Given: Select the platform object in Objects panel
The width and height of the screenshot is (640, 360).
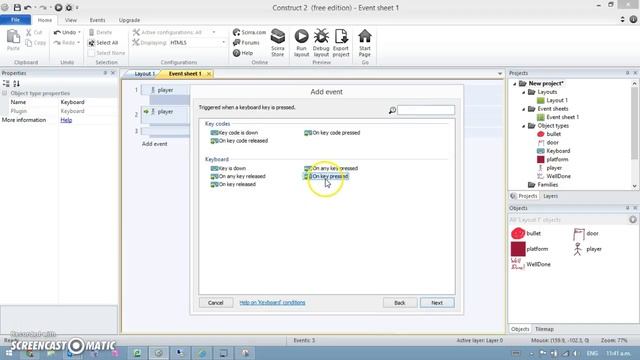Looking at the screenshot, I should point(529,249).
